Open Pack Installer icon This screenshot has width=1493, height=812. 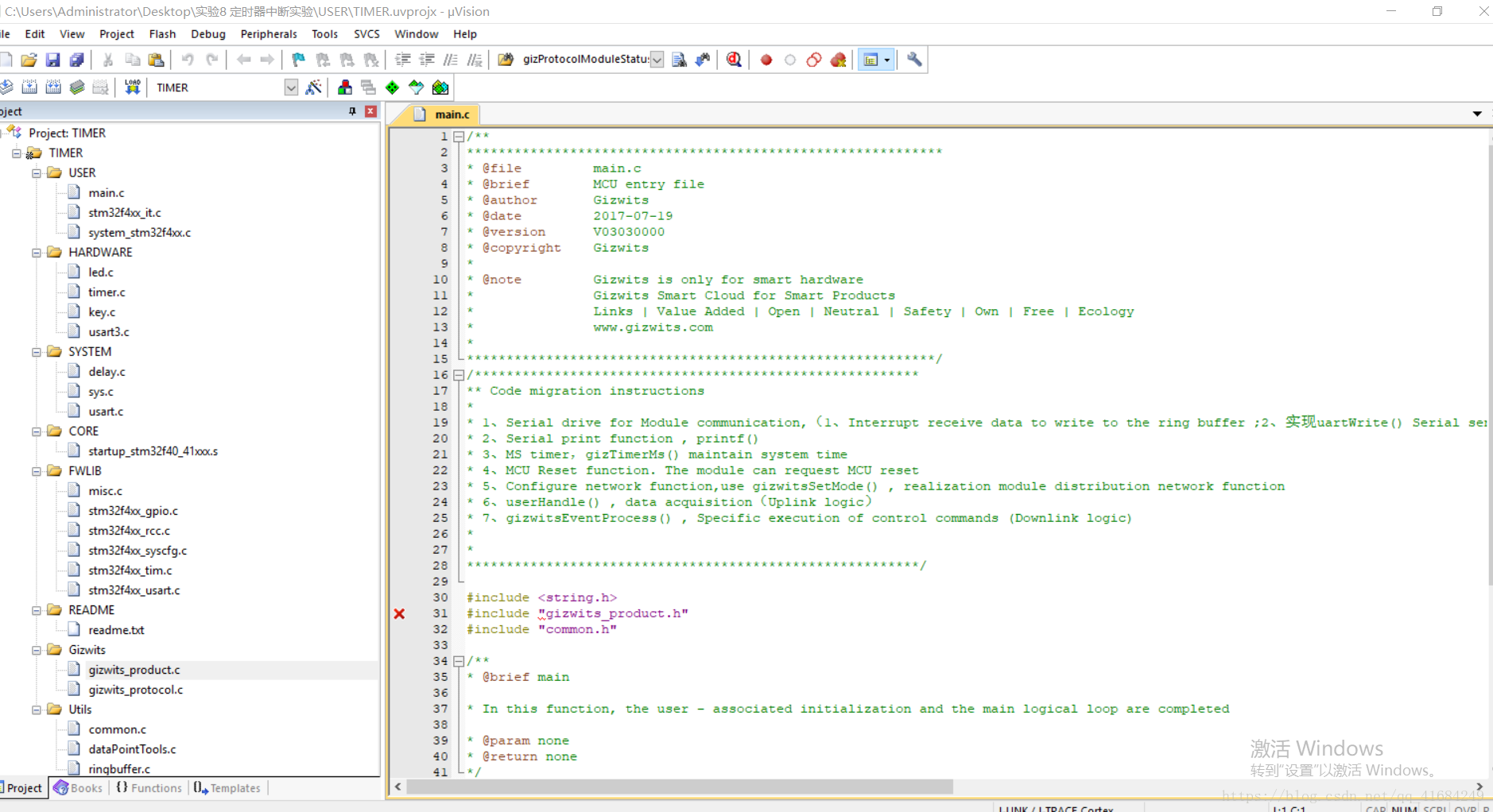tap(440, 87)
